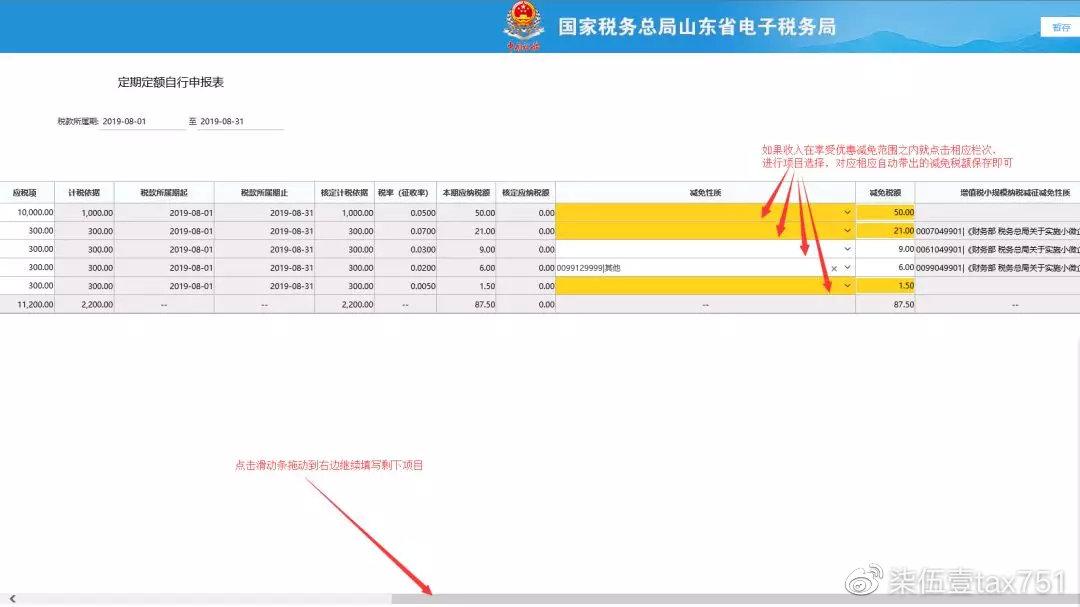Click the 减免税额 field showing 6.00
Screen dimensions: 1080x607
pos(885,268)
